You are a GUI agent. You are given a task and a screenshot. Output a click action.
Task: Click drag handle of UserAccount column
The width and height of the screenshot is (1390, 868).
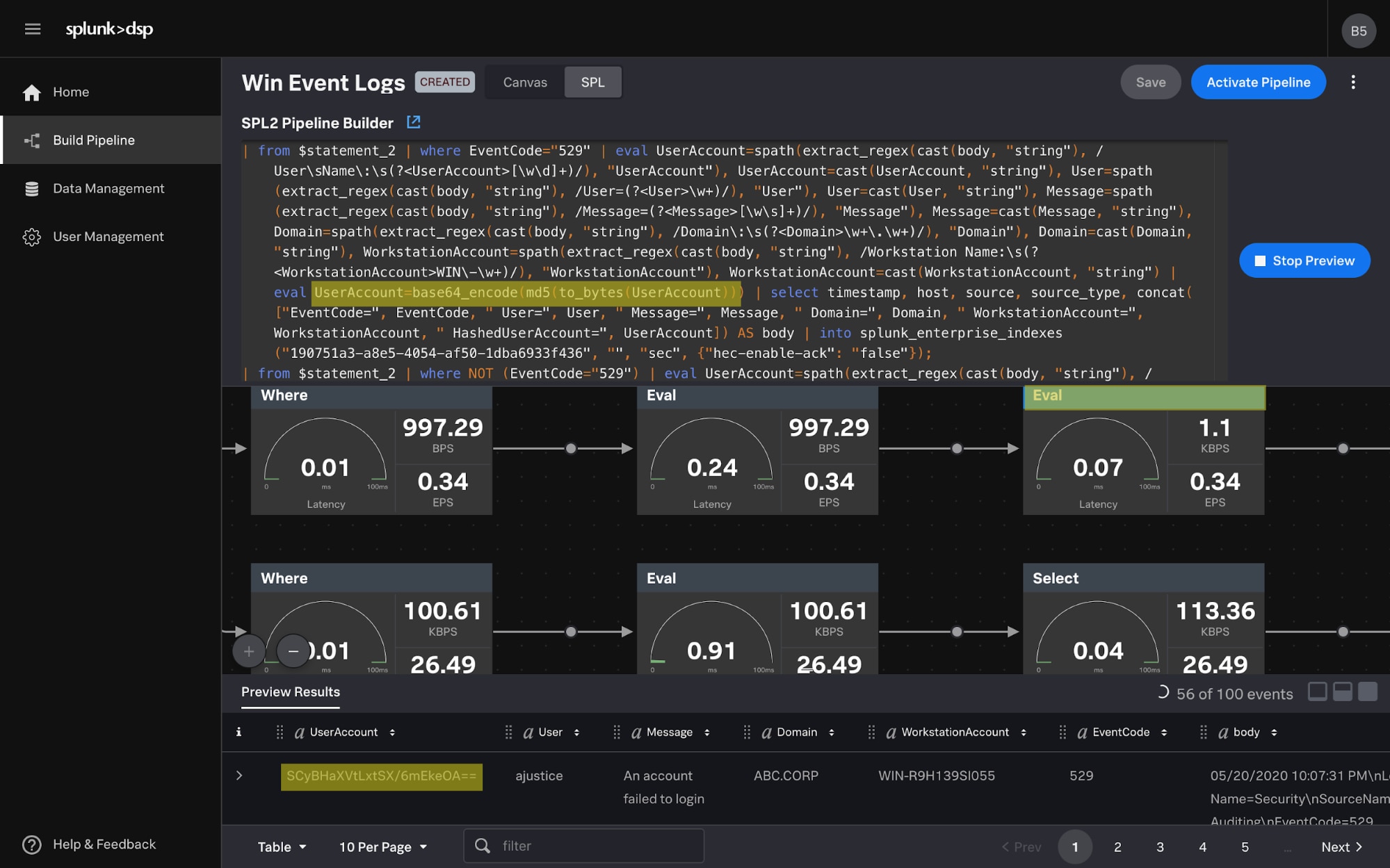(280, 732)
